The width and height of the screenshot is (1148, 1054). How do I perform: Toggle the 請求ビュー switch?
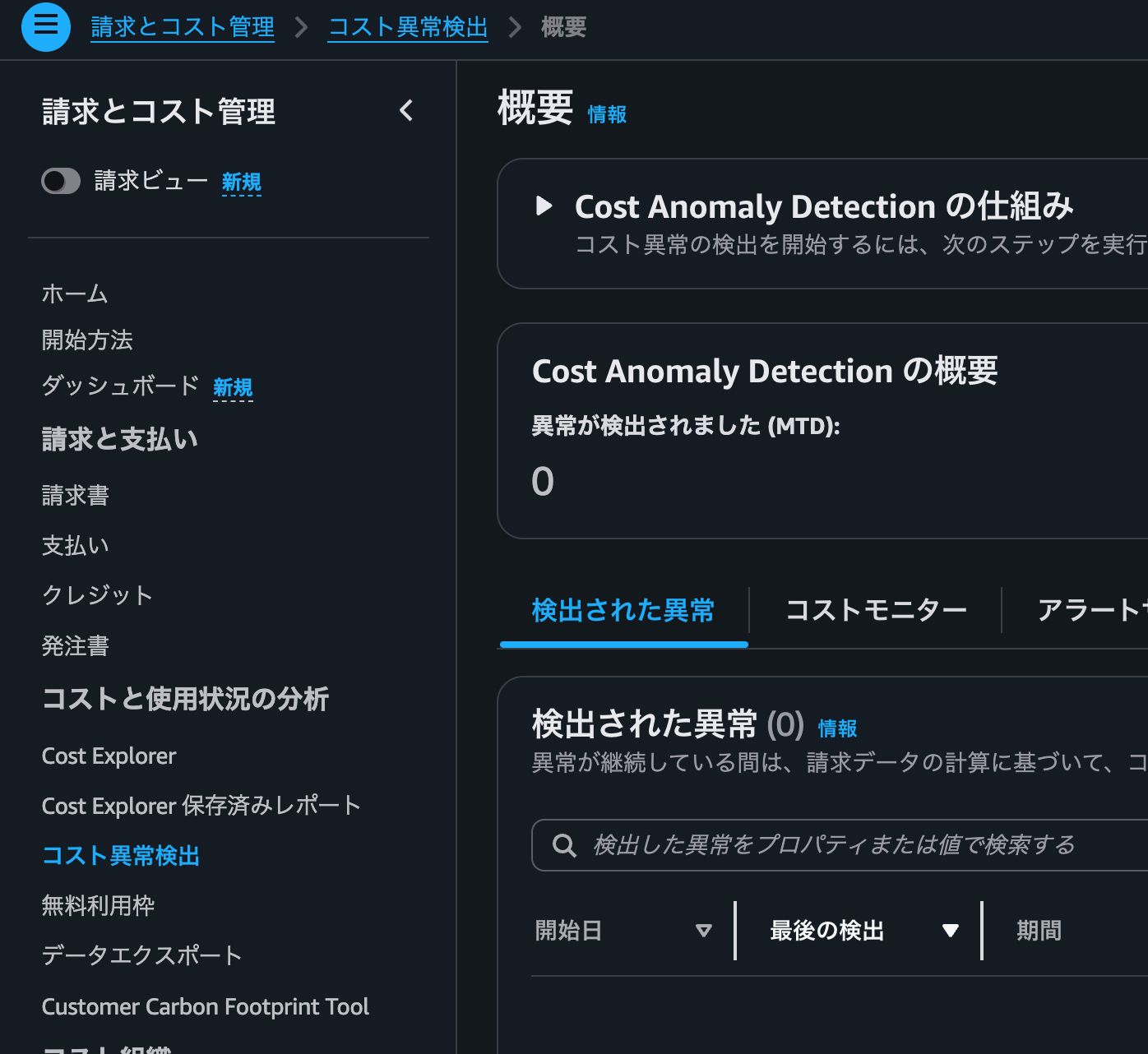(x=60, y=181)
